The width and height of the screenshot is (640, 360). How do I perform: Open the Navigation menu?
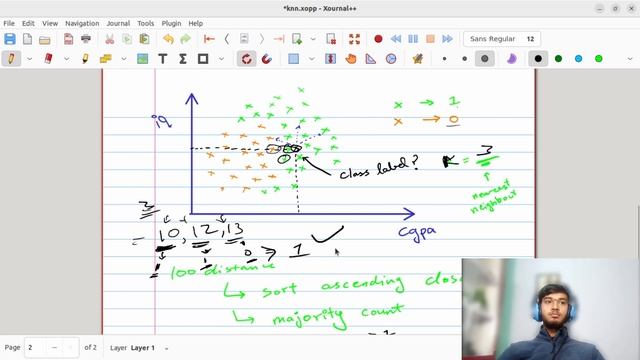[x=82, y=23]
